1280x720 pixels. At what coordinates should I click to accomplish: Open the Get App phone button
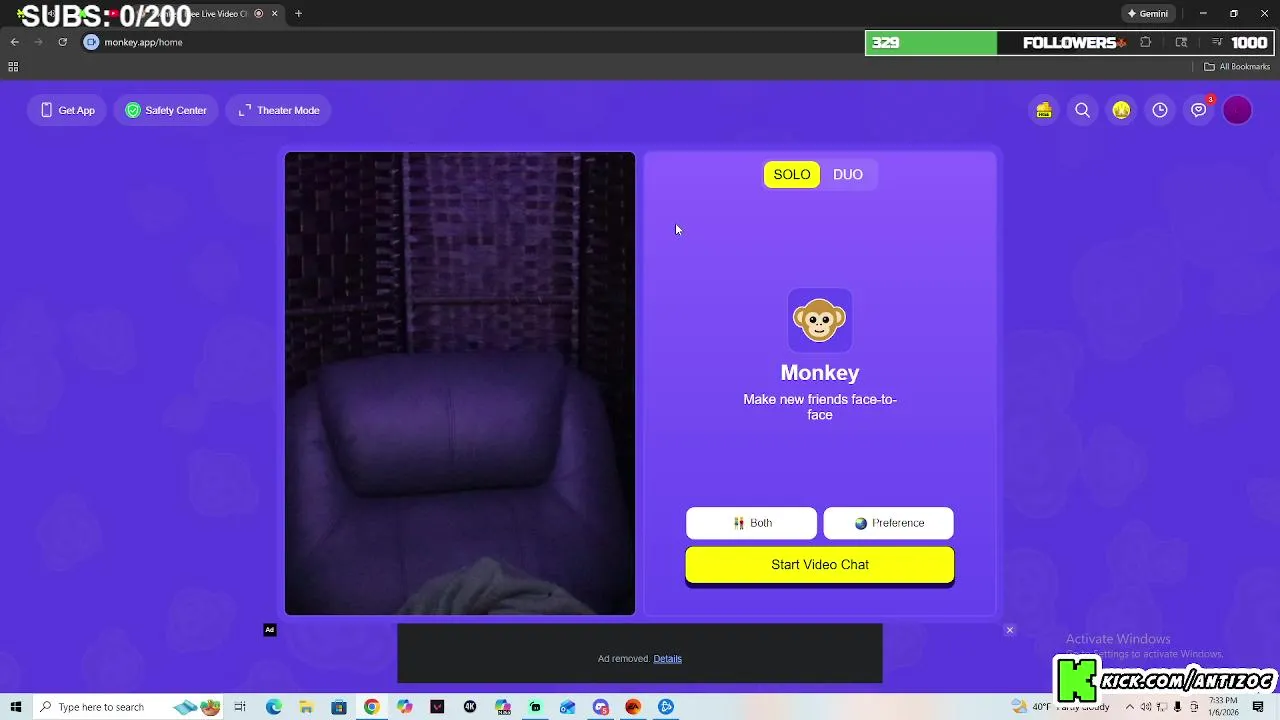click(67, 110)
